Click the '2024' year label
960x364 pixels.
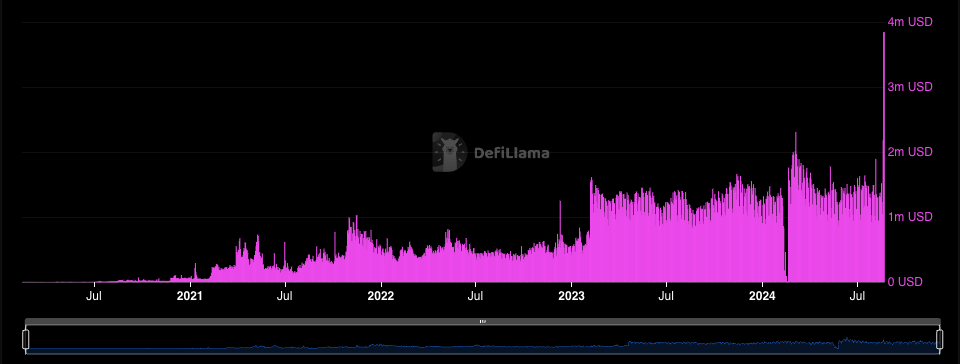click(762, 297)
